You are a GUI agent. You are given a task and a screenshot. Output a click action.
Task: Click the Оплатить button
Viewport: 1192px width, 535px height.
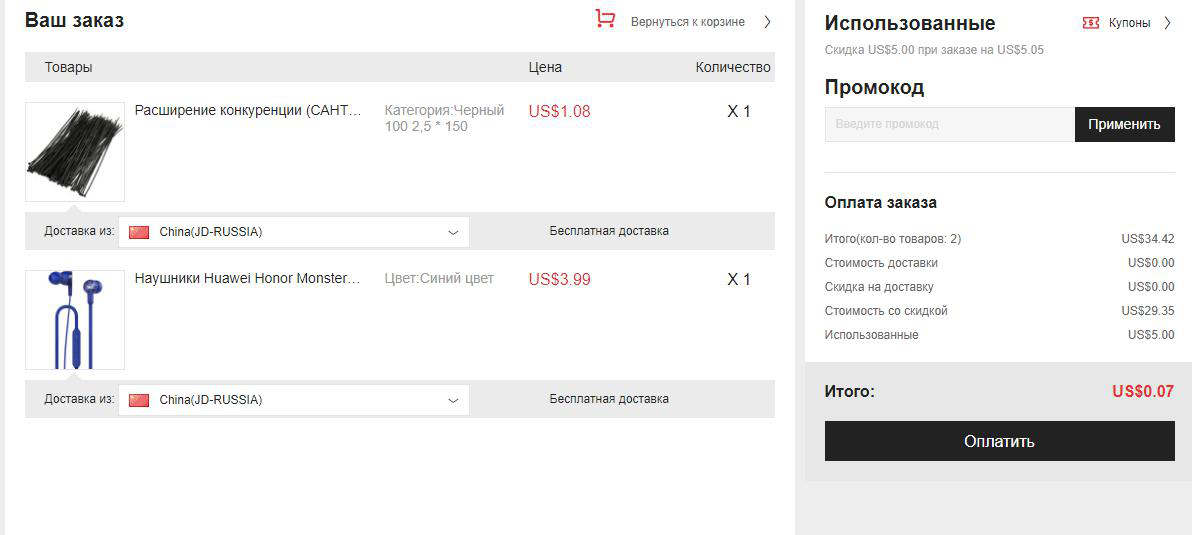[1000, 441]
